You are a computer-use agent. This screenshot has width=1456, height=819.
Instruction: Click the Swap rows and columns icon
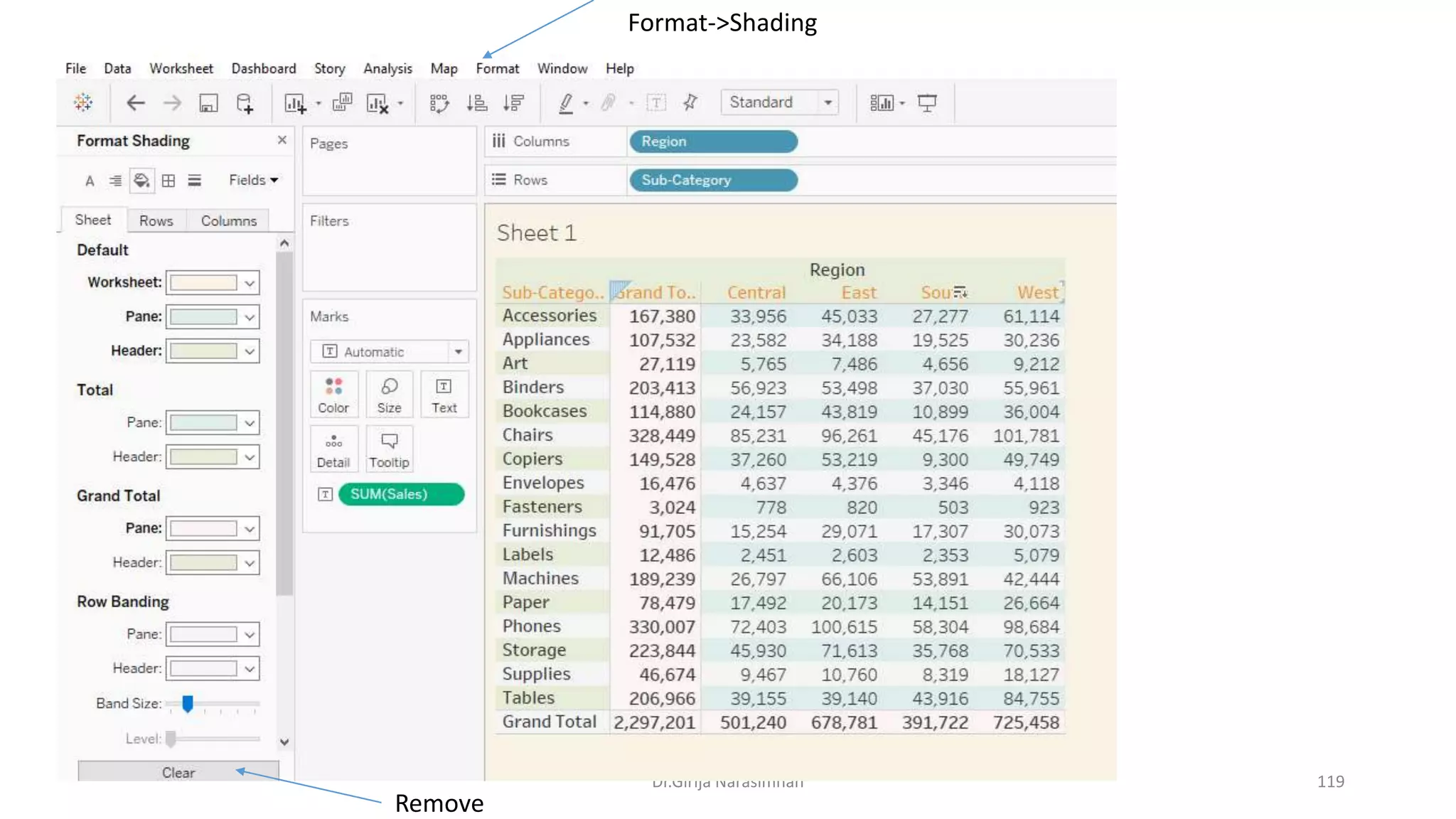tap(439, 104)
